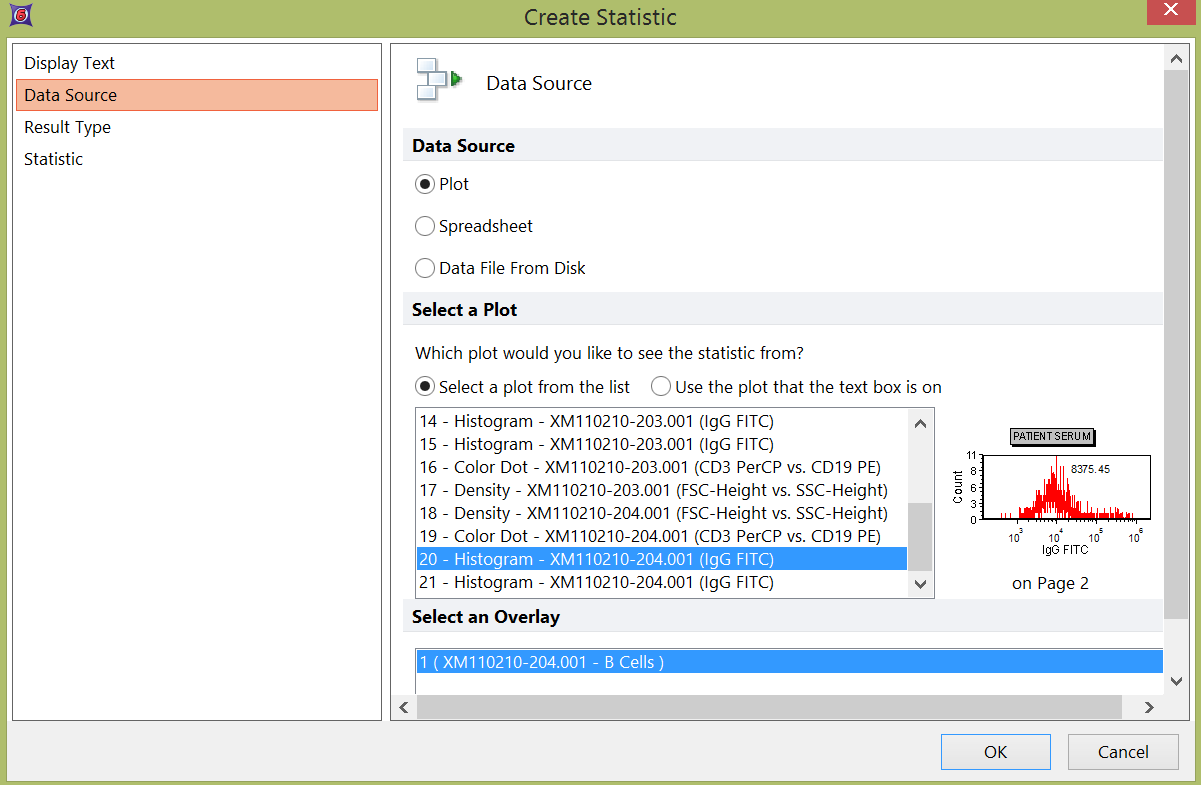This screenshot has width=1201, height=785.
Task: Close the Create Statistic dialog
Action: click(1170, 12)
